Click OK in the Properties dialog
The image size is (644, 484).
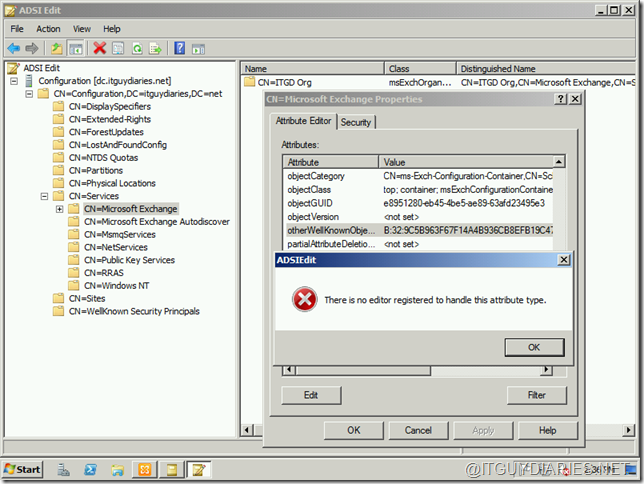tap(354, 431)
